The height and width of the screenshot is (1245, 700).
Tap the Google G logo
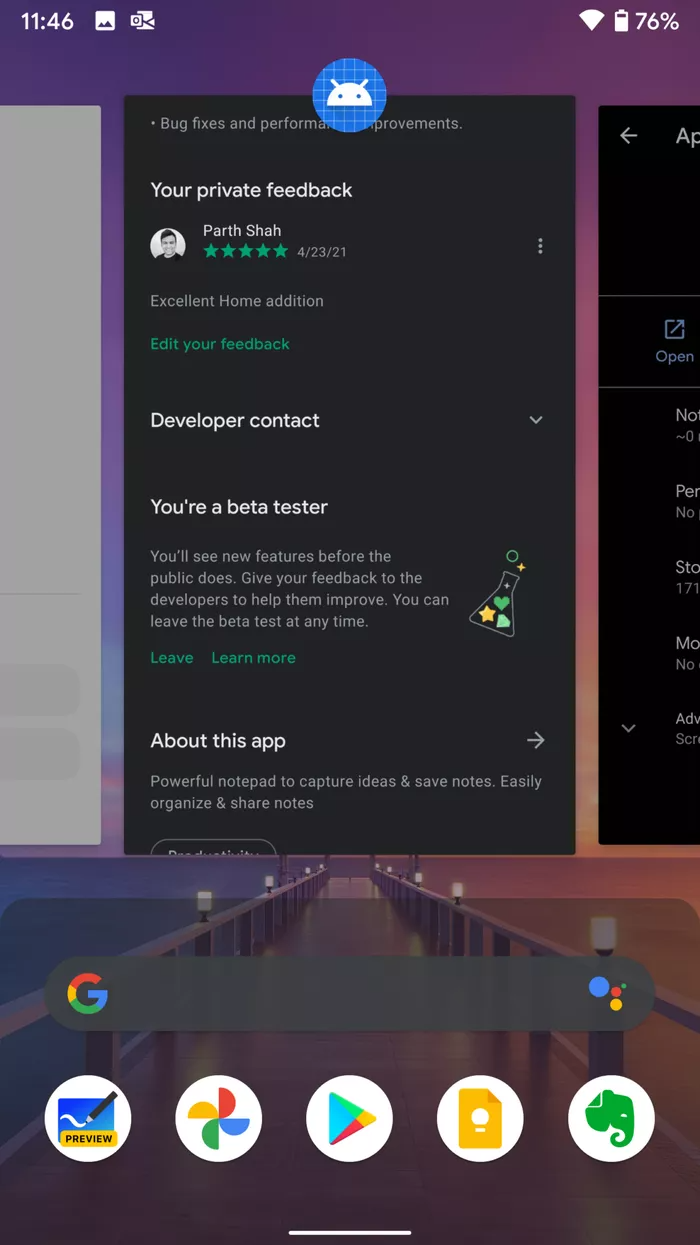88,993
